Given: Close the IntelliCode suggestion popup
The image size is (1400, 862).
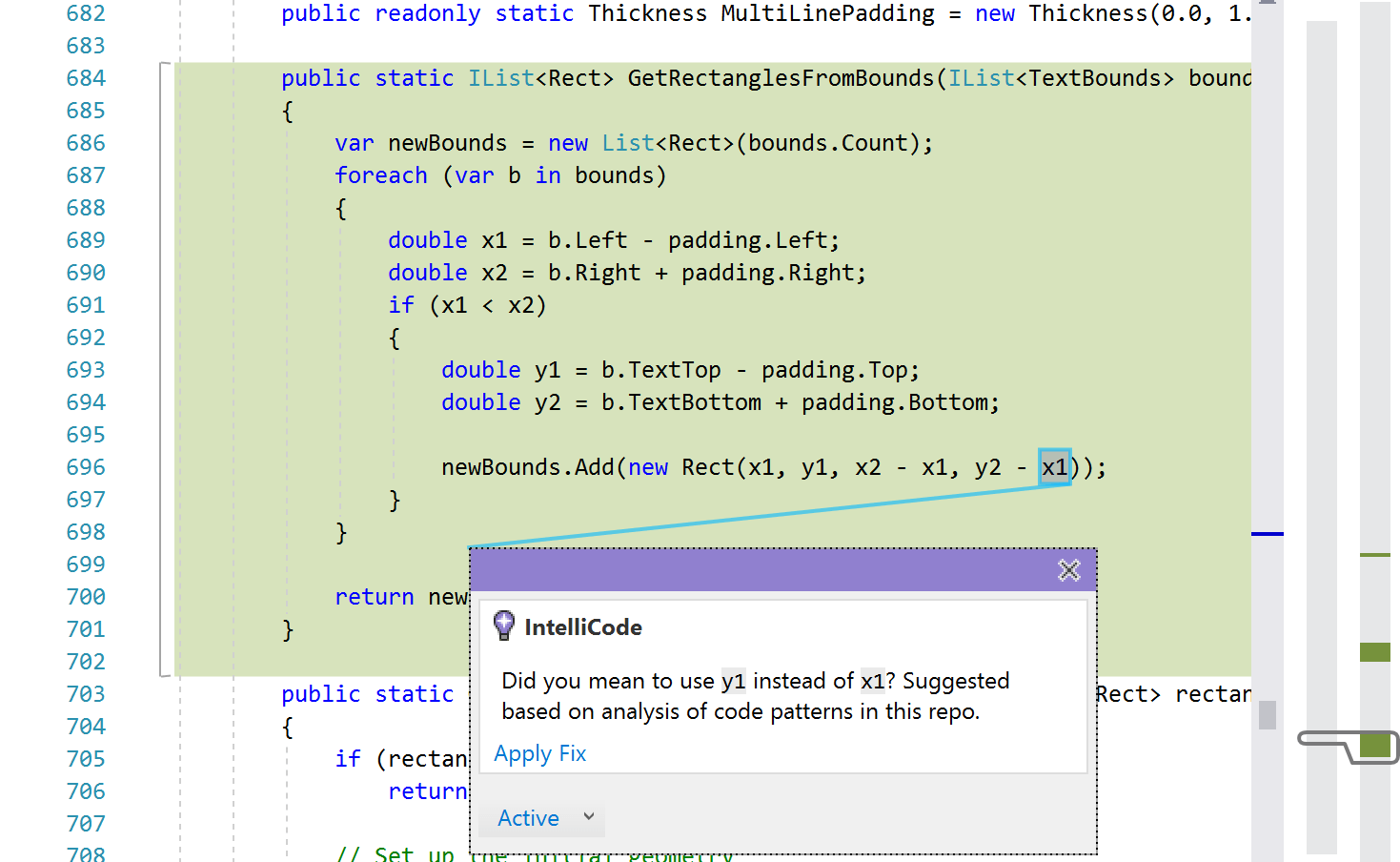Looking at the screenshot, I should [1068, 570].
